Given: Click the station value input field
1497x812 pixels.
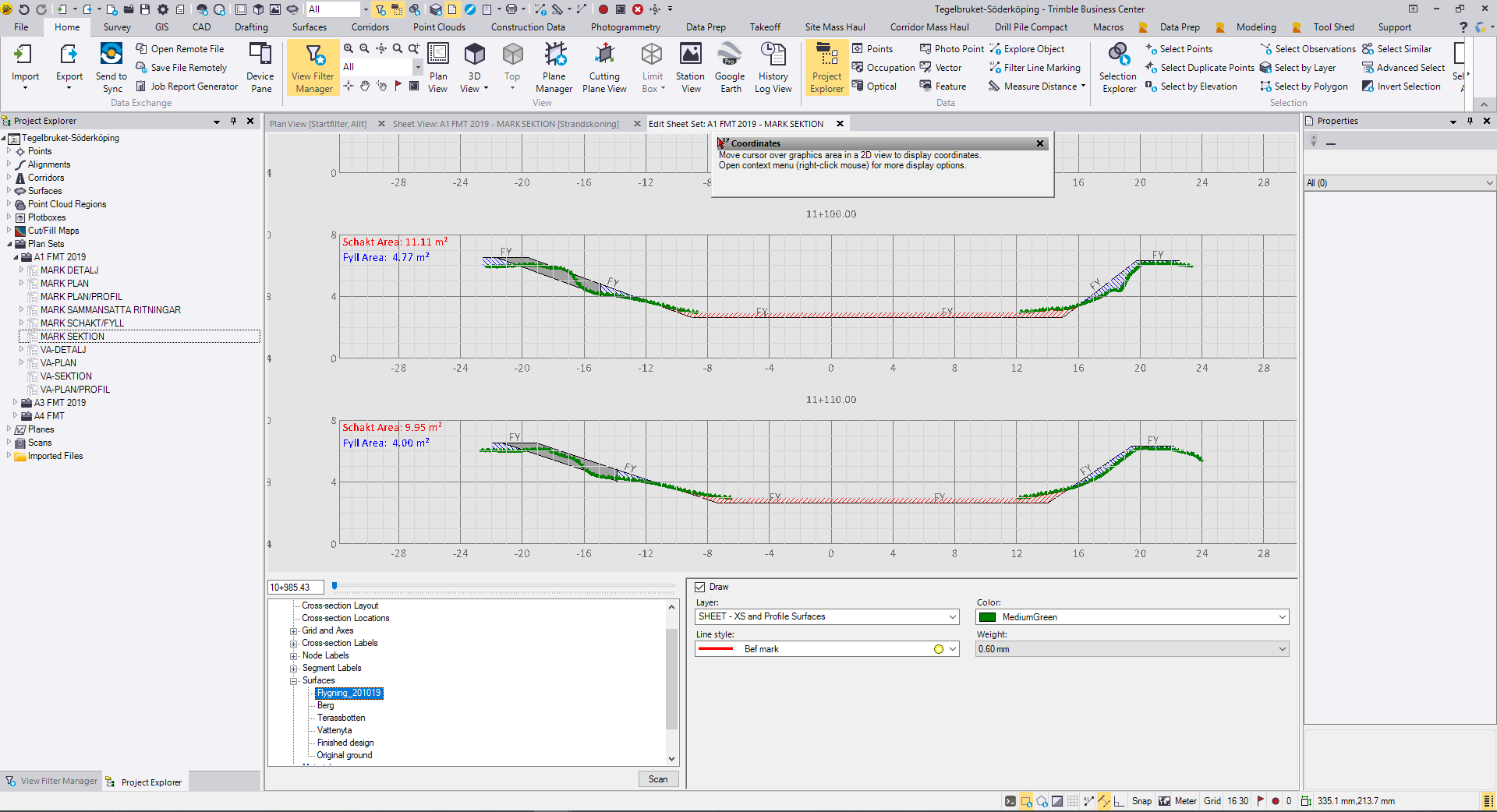Looking at the screenshot, I should 296,588.
